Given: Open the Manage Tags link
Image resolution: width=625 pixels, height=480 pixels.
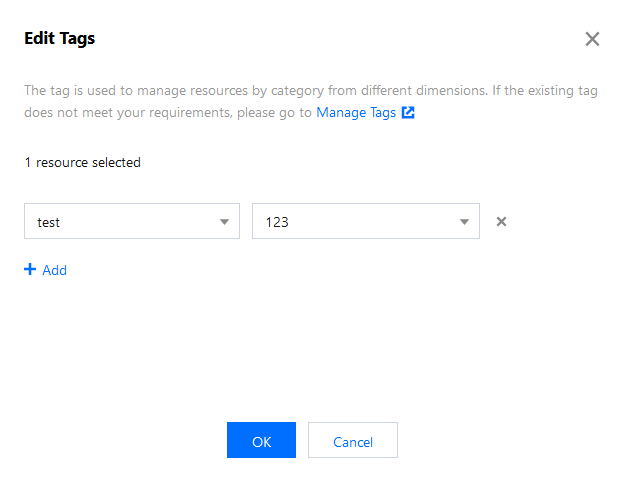Looking at the screenshot, I should pos(356,113).
